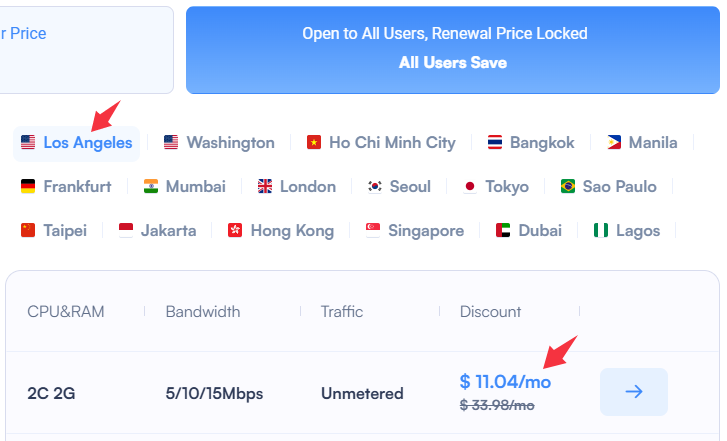Click the Vietnam flag icon
This screenshot has width=727, height=441.
314,142
